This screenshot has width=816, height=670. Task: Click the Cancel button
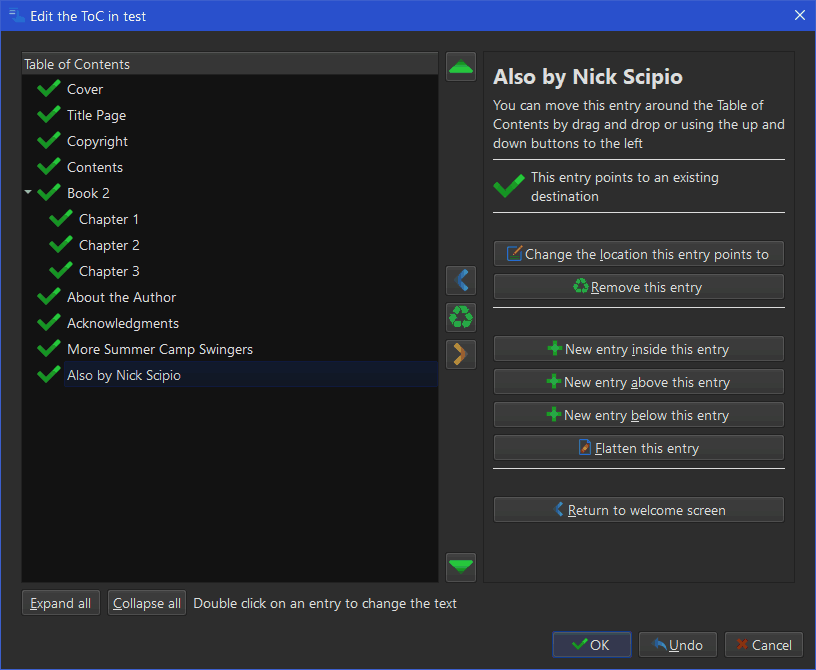point(764,645)
